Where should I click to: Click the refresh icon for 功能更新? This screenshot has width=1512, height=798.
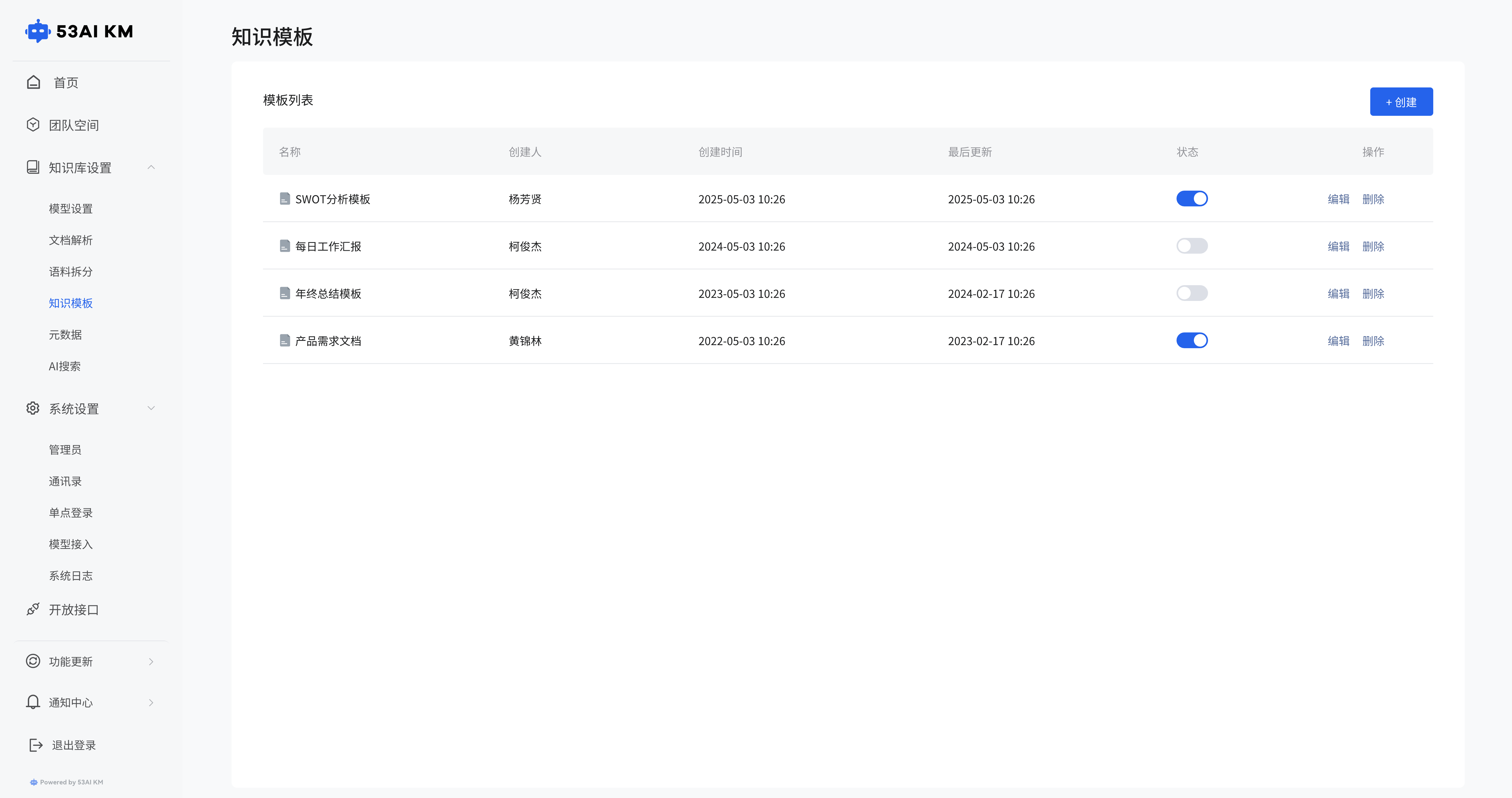[x=33, y=661]
